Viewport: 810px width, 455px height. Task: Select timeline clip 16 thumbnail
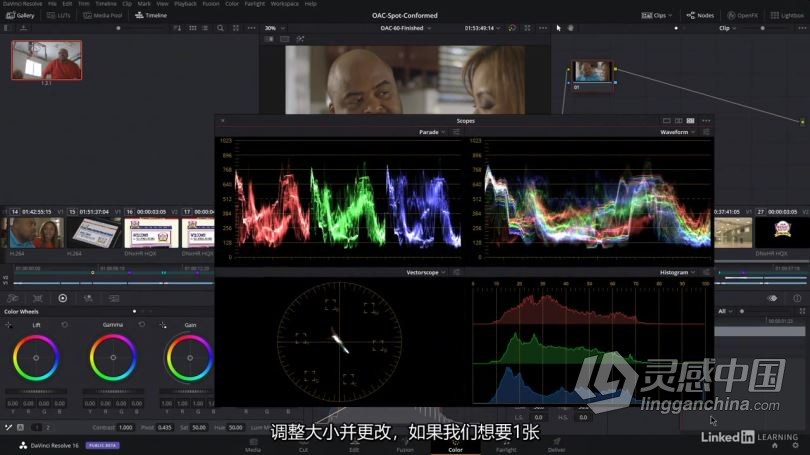tap(151, 233)
